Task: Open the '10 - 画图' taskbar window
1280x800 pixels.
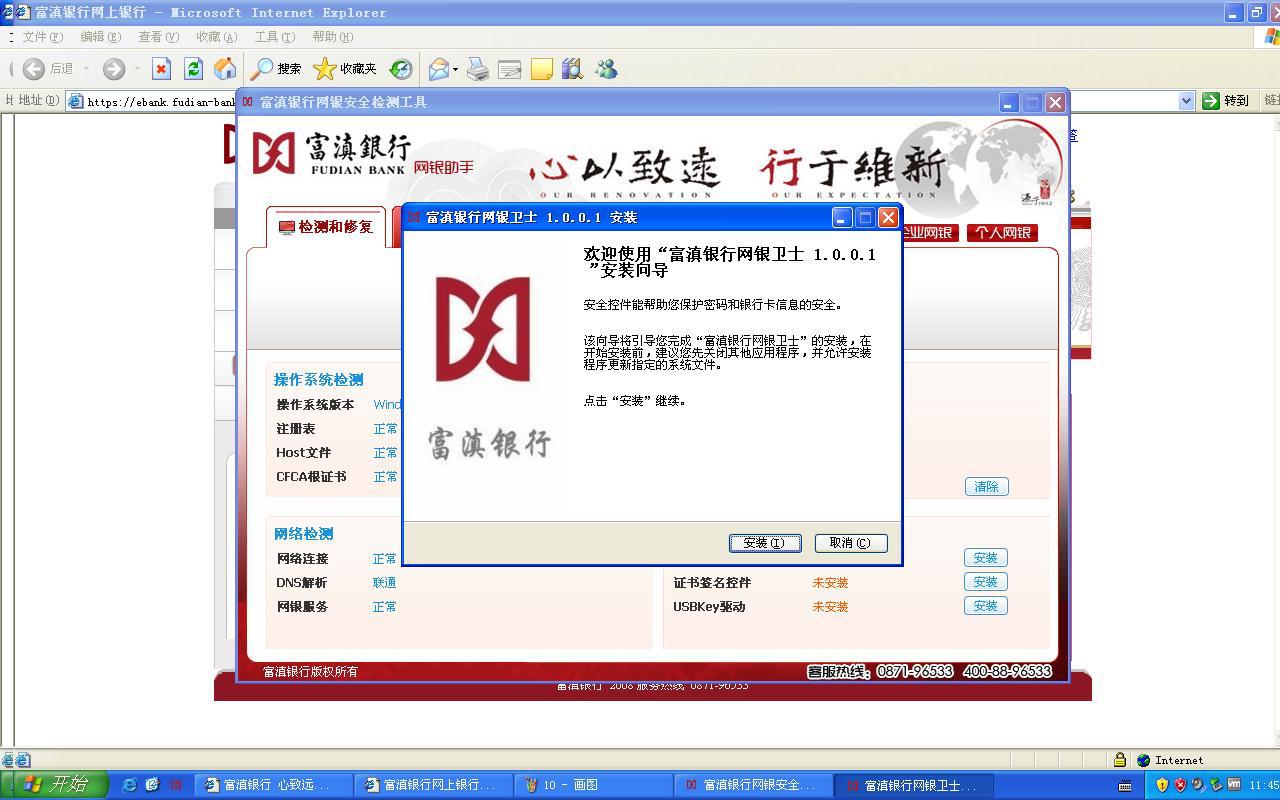Action: pos(593,785)
